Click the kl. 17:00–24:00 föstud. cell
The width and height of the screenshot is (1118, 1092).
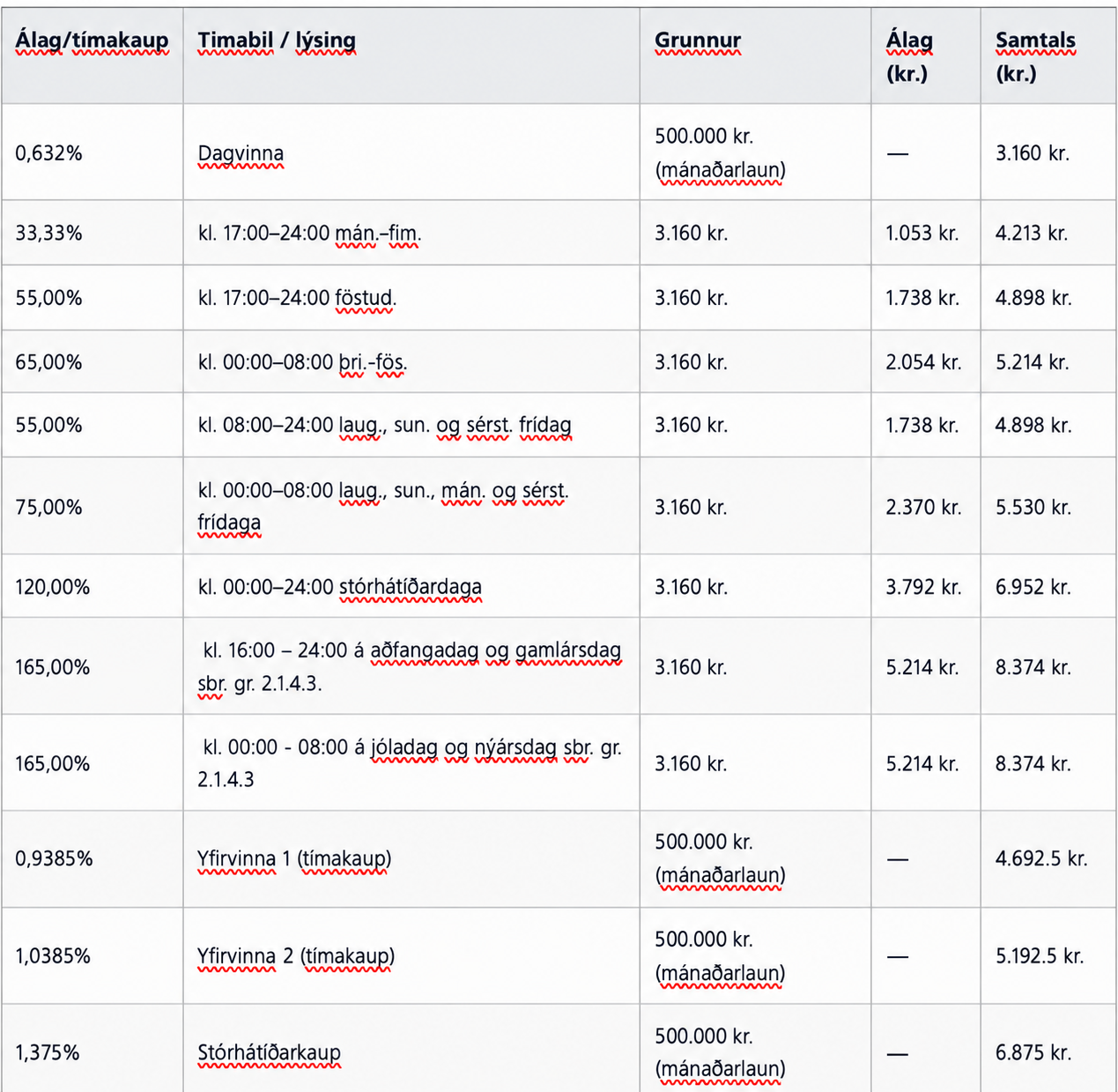(x=411, y=298)
